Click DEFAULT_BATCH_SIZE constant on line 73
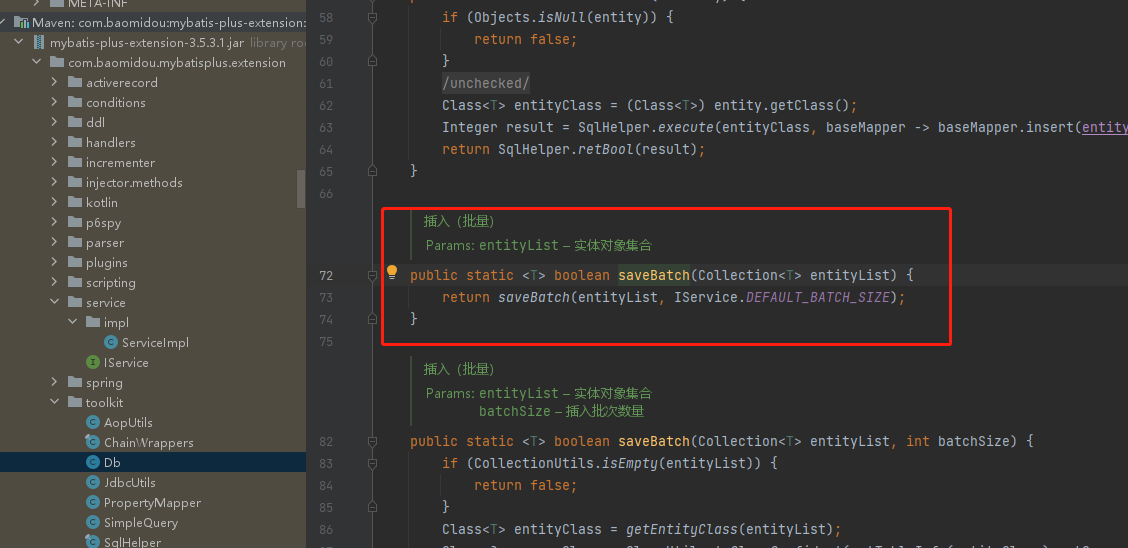 tap(817, 297)
